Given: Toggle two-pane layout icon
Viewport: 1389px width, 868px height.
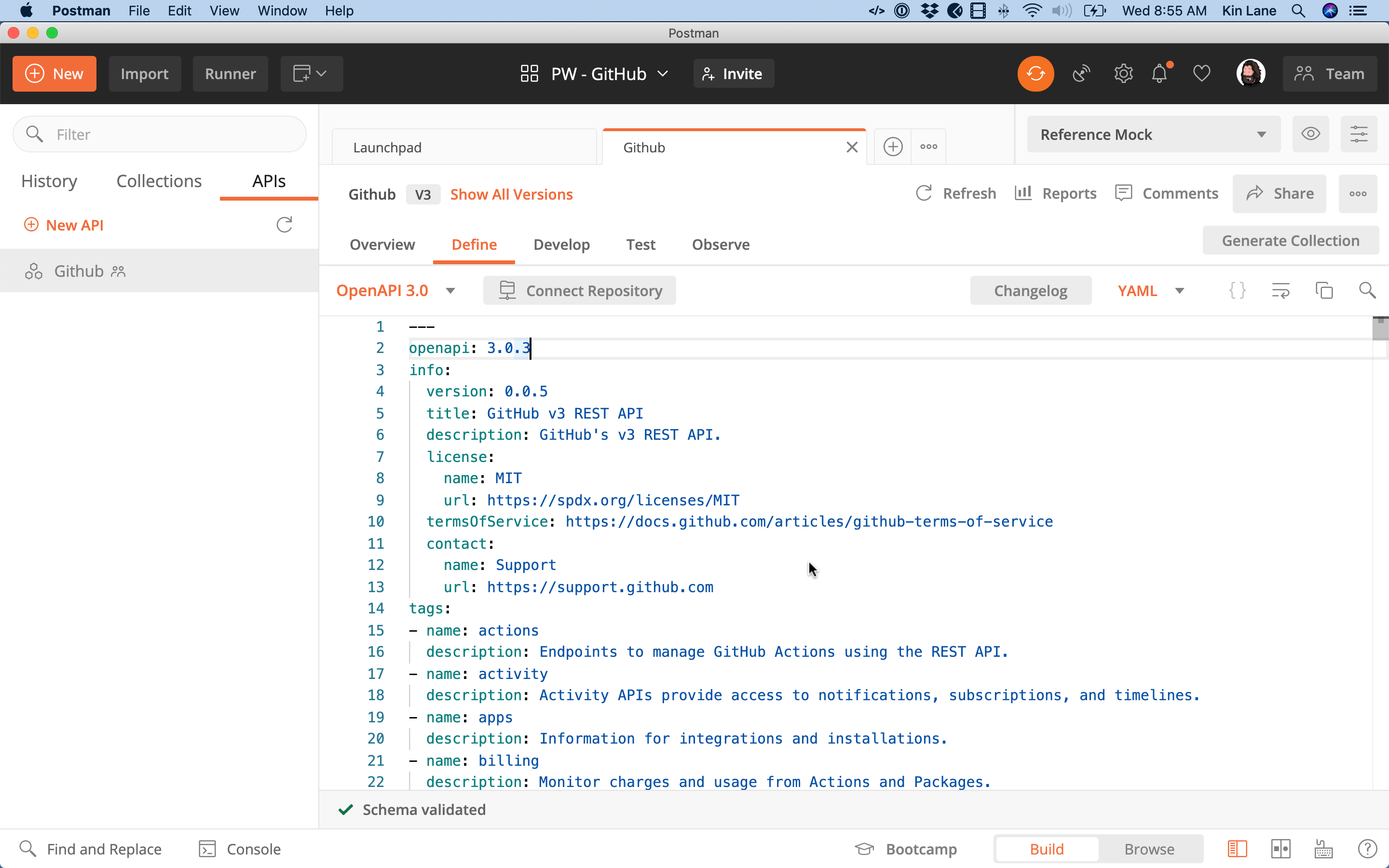Looking at the screenshot, I should [x=1280, y=849].
